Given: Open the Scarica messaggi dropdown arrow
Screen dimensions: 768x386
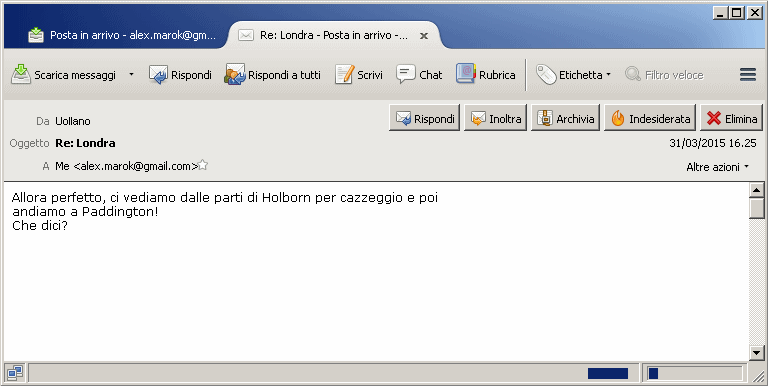Looking at the screenshot, I should tap(131, 75).
